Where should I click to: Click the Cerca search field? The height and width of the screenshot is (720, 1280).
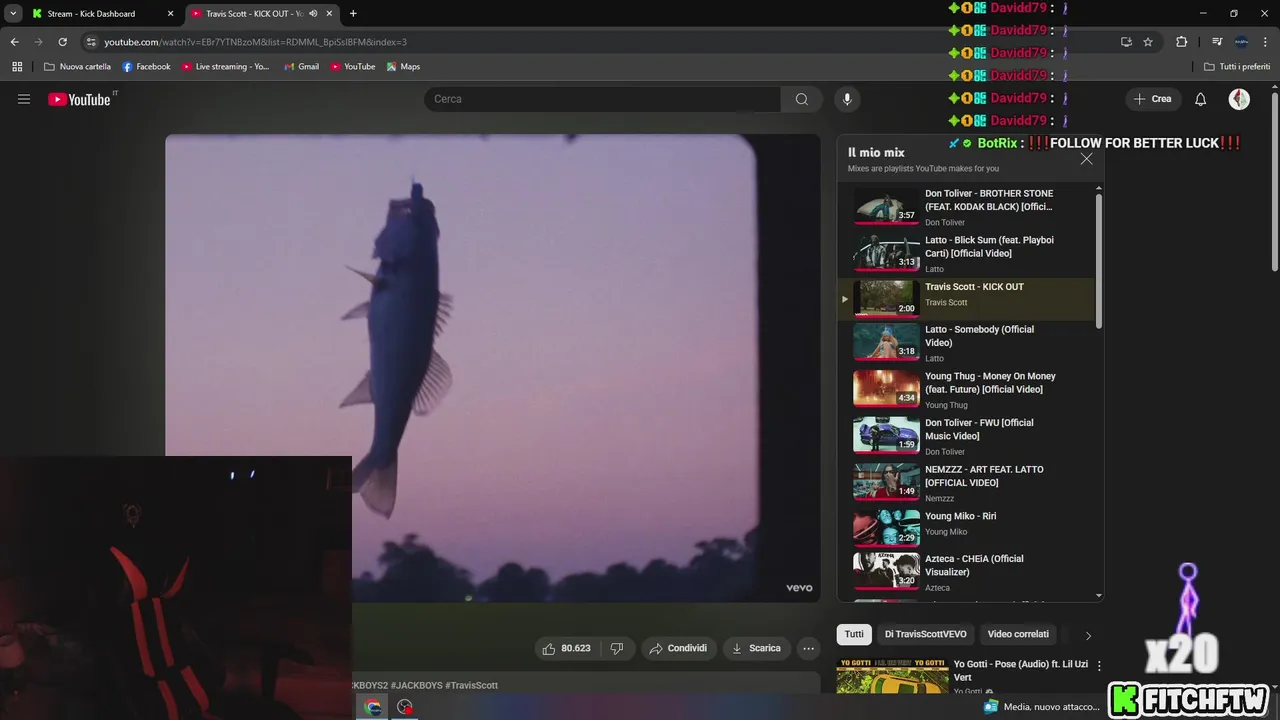point(602,99)
